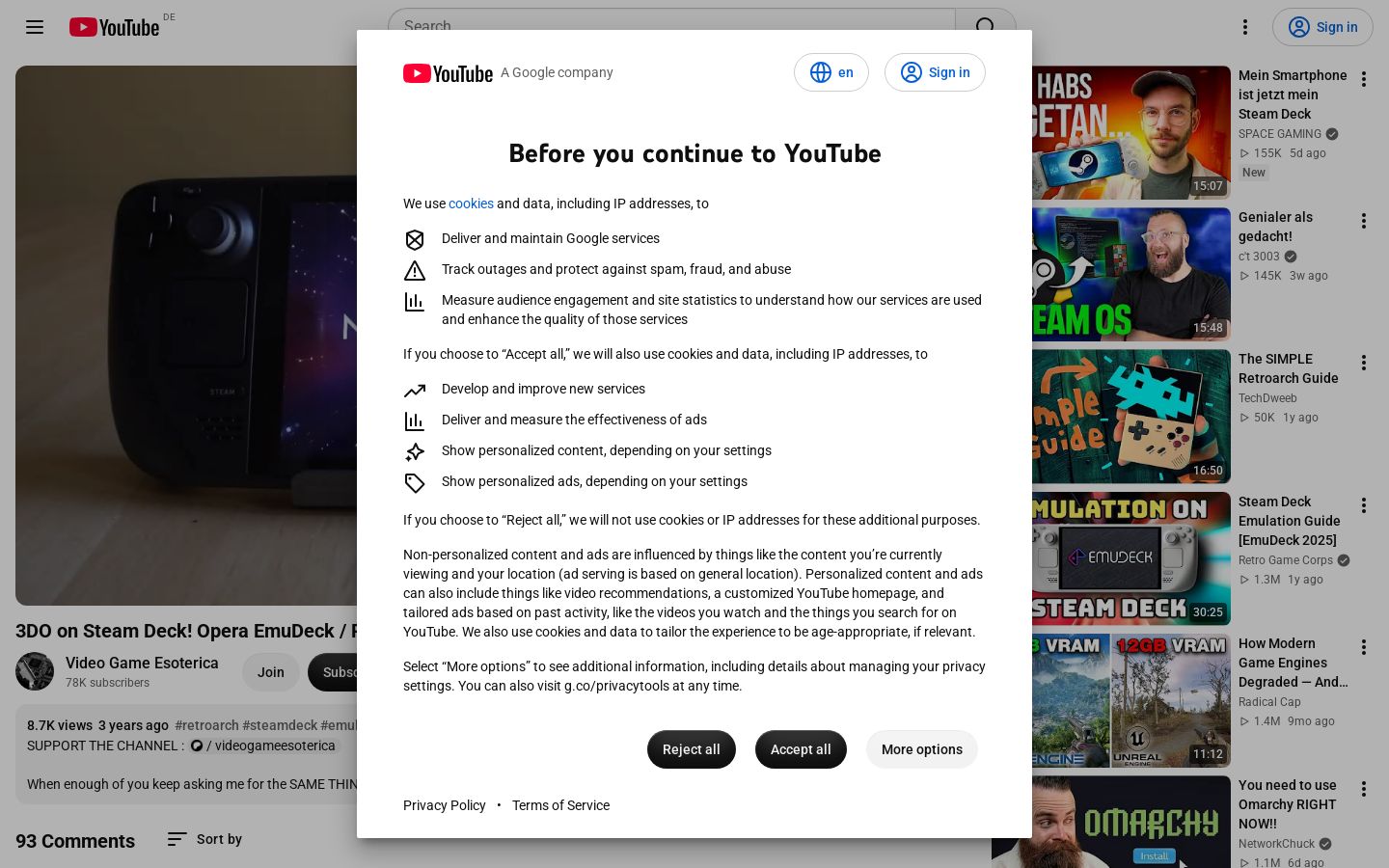Open TechDweeb channel name
Viewport: 1389px width, 868px height.
1267,398
